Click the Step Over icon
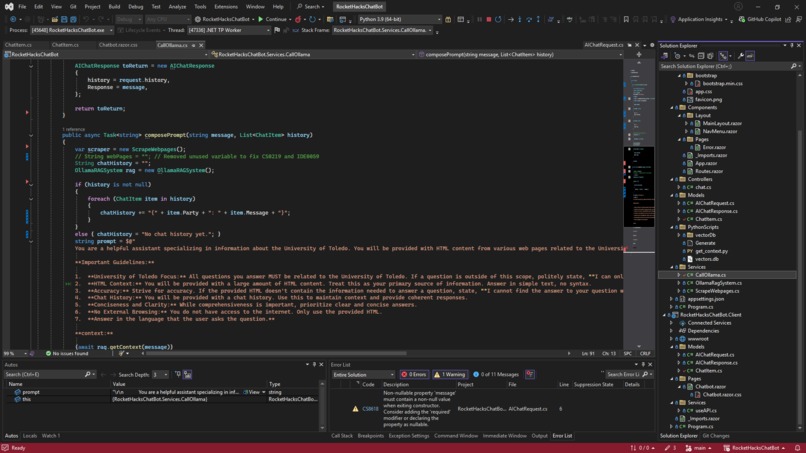The image size is (806, 453). click(529, 19)
